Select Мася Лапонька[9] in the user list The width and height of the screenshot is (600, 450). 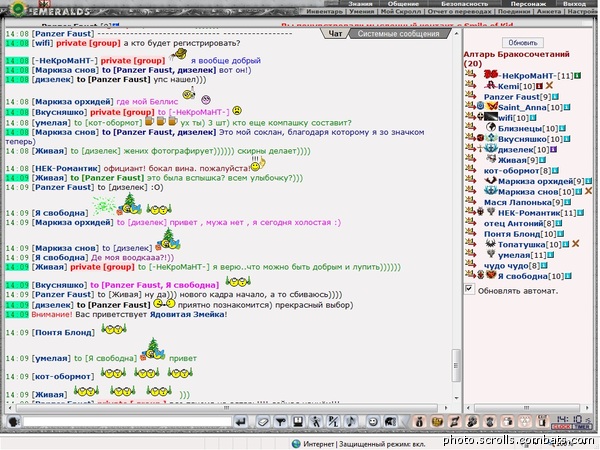point(523,202)
